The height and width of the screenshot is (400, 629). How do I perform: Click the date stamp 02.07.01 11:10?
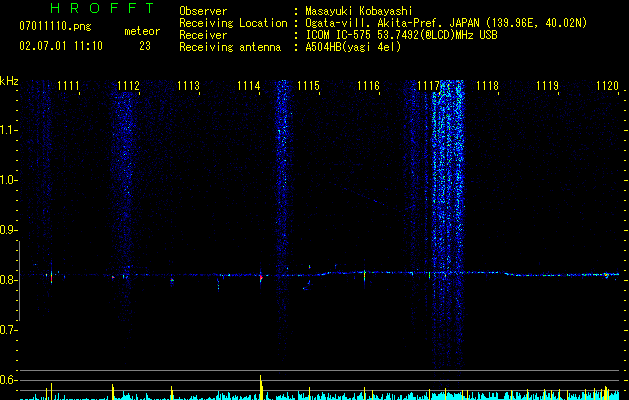tap(61, 46)
